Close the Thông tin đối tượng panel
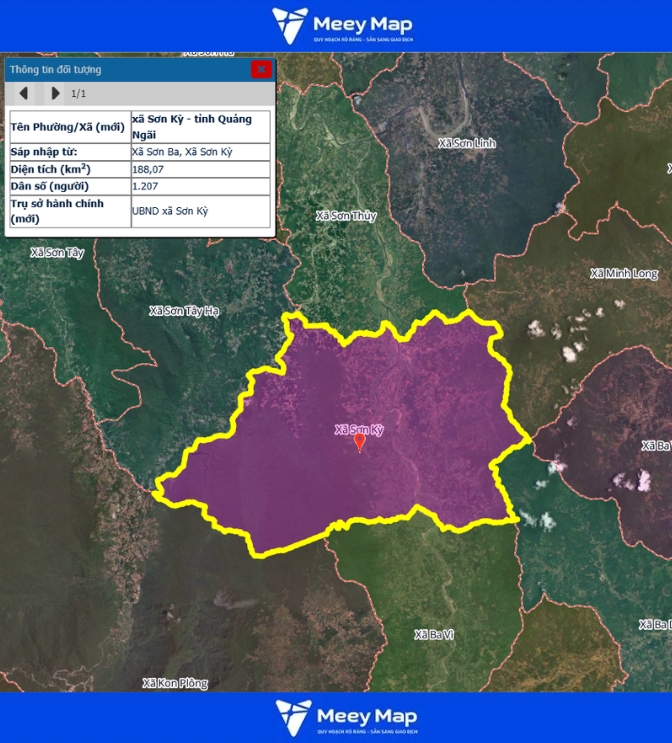The image size is (672, 743). coord(261,69)
